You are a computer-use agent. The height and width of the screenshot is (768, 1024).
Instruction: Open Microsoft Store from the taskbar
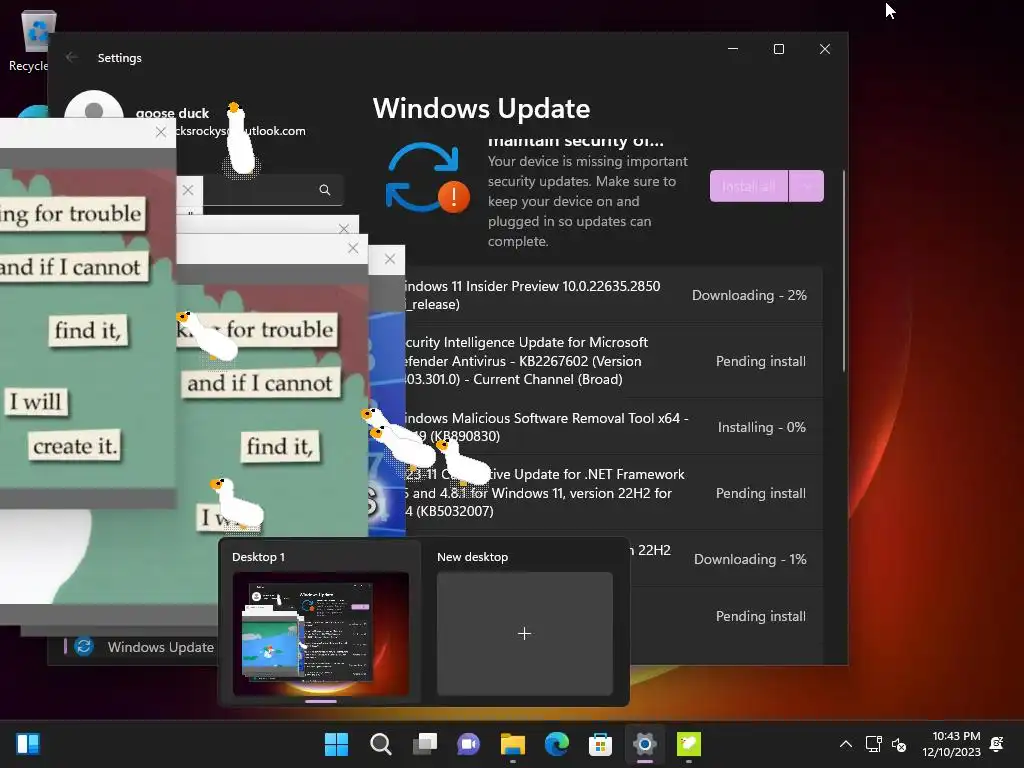pos(600,744)
